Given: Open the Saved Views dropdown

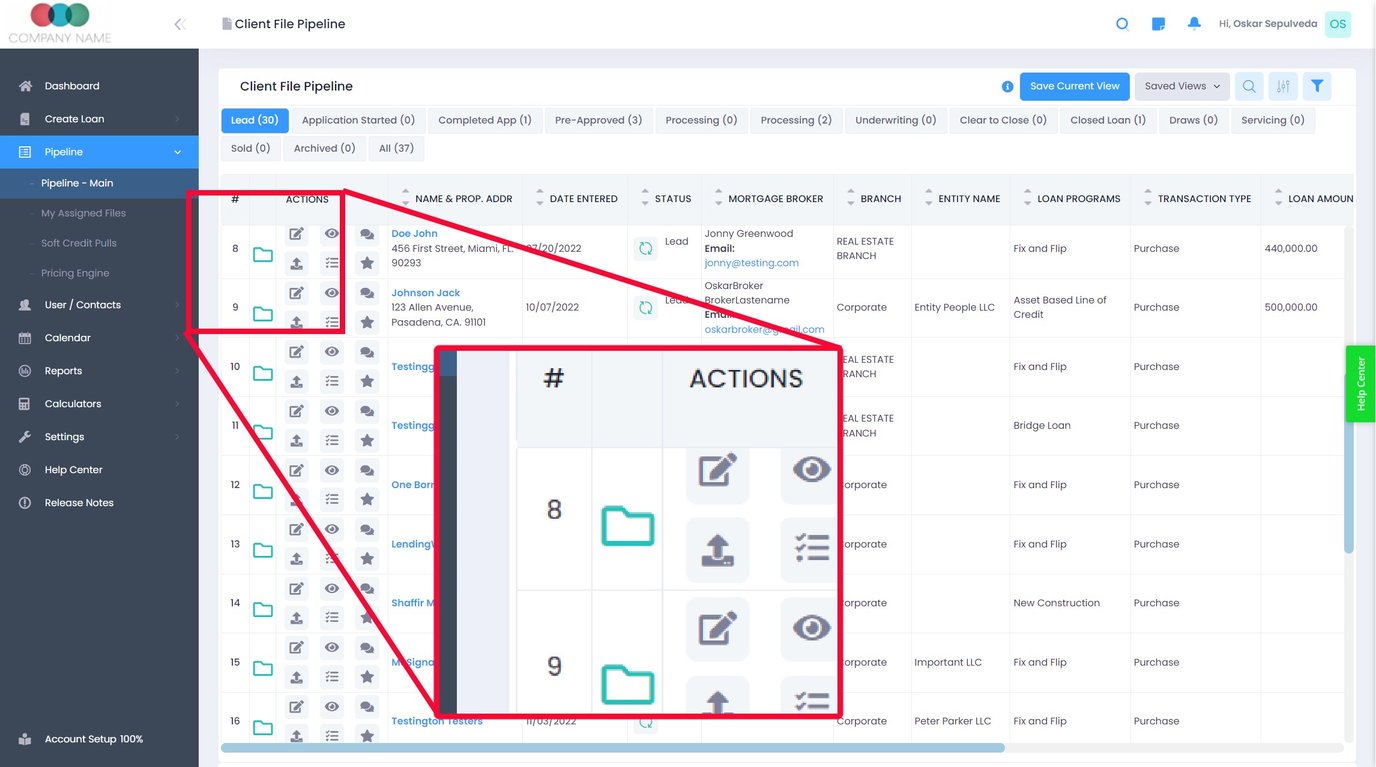Looking at the screenshot, I should [x=1181, y=86].
